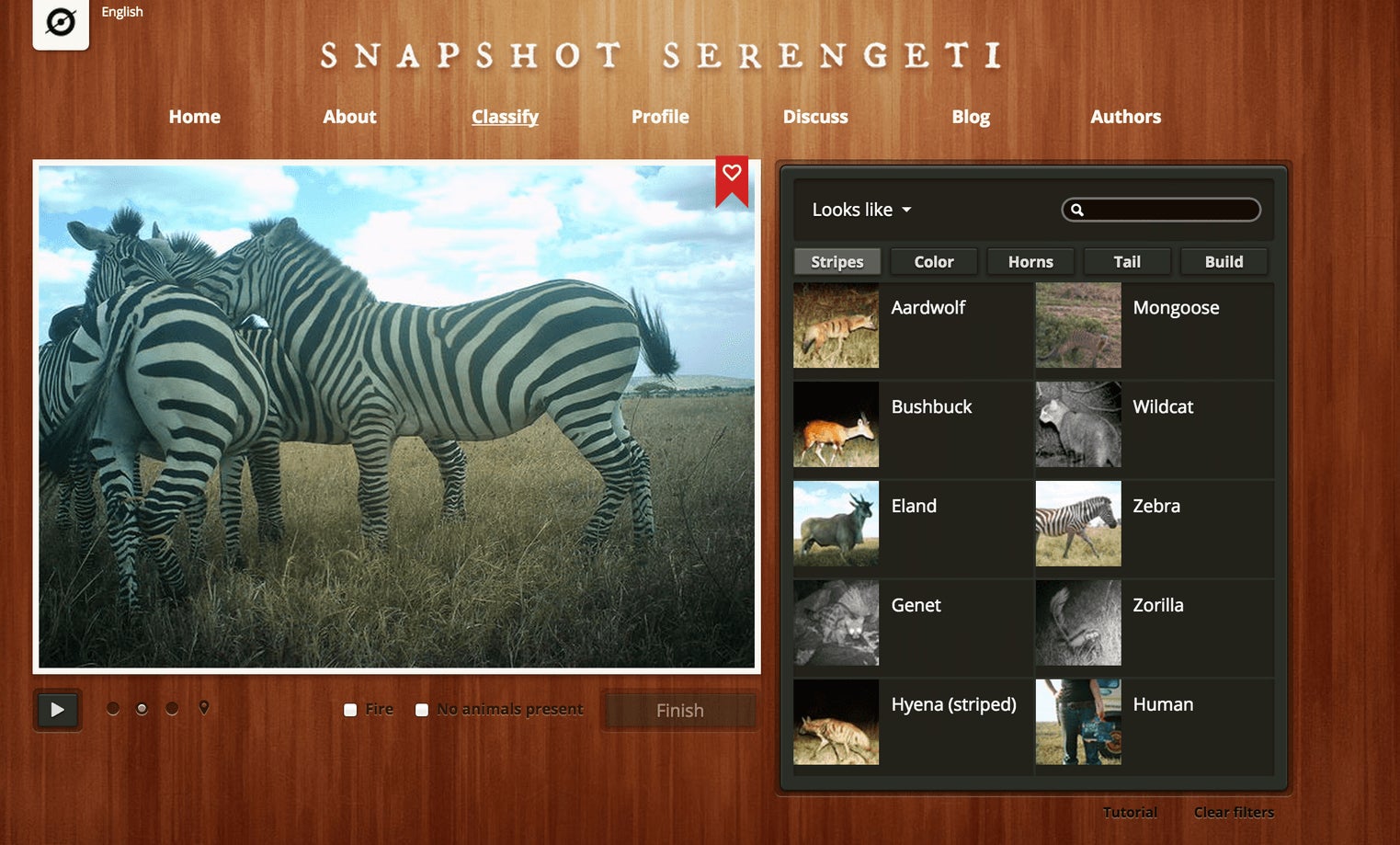
Task: Choose the Zebra label
Action: pos(1156,507)
